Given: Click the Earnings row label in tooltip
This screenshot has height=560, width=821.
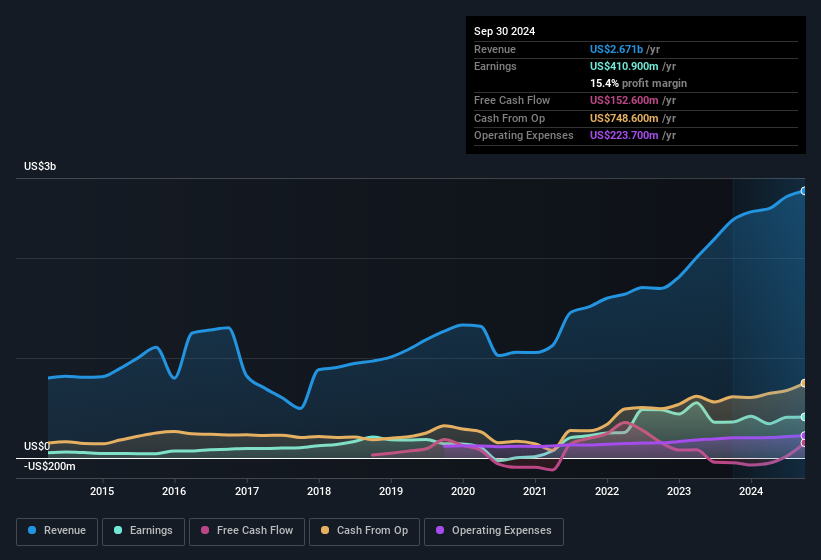Looking at the screenshot, I should [x=495, y=66].
